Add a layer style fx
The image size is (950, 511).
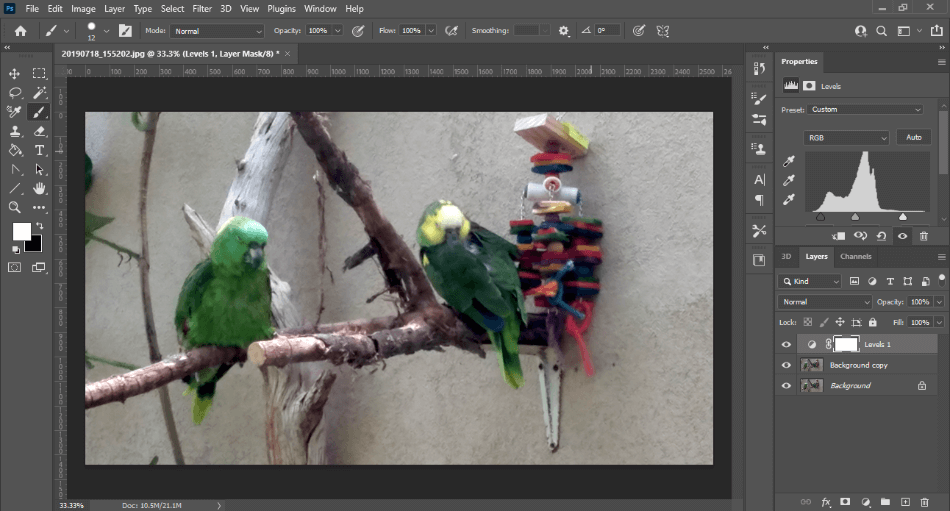pyautogui.click(x=826, y=502)
